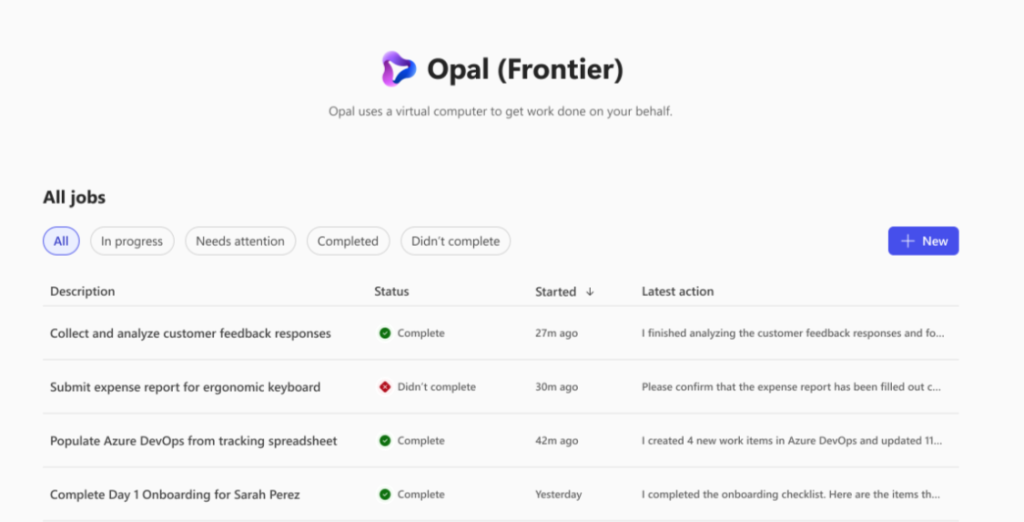
Task: Select the All filter pill
Action: (61, 241)
